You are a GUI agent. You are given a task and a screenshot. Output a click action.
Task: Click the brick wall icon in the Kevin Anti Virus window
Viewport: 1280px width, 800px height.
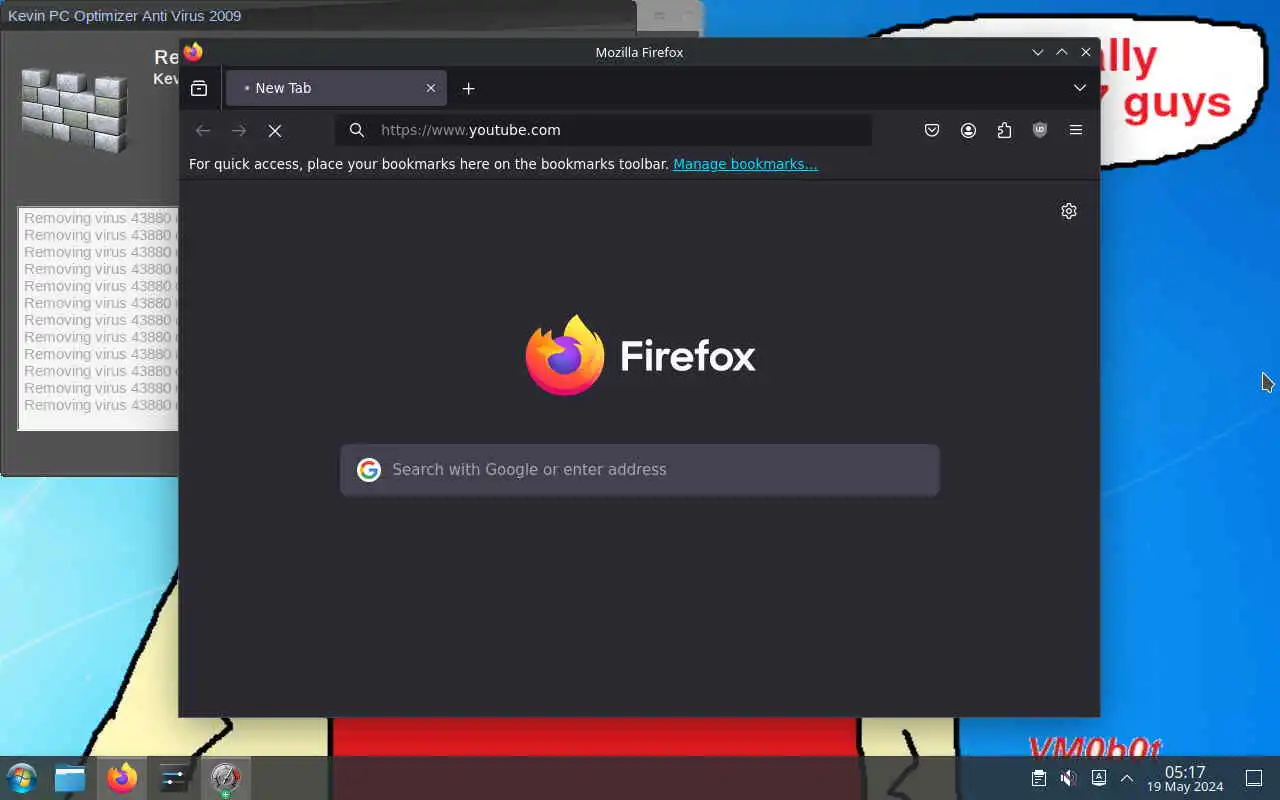75,110
